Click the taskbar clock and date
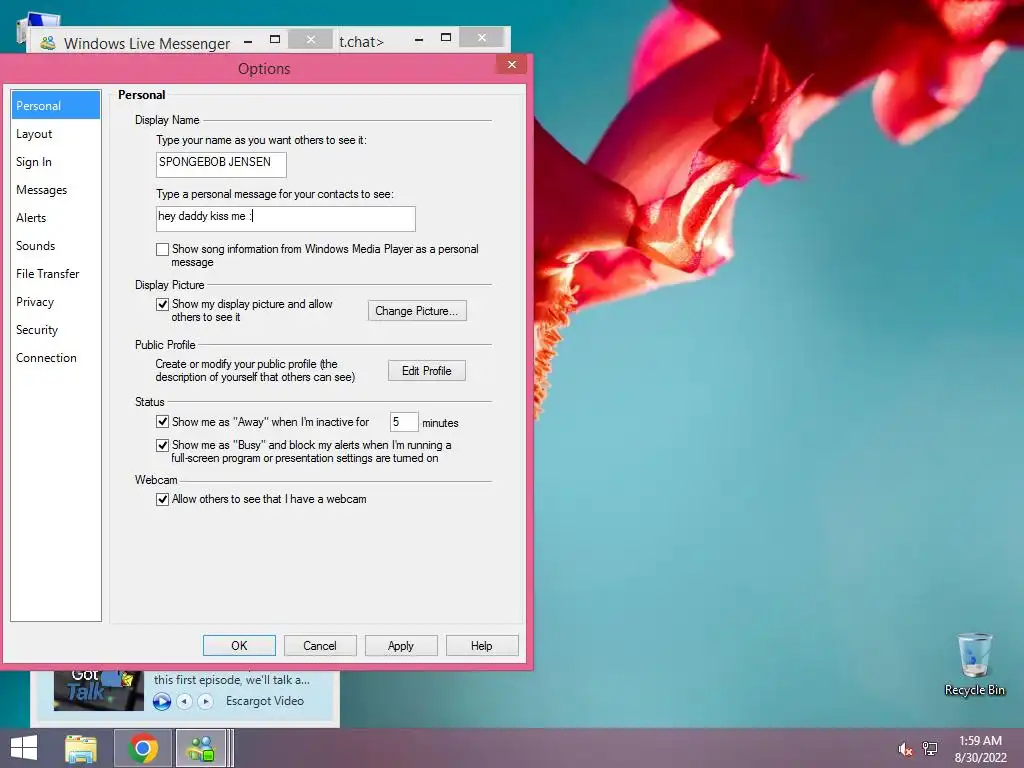The image size is (1024, 768). [x=980, y=749]
